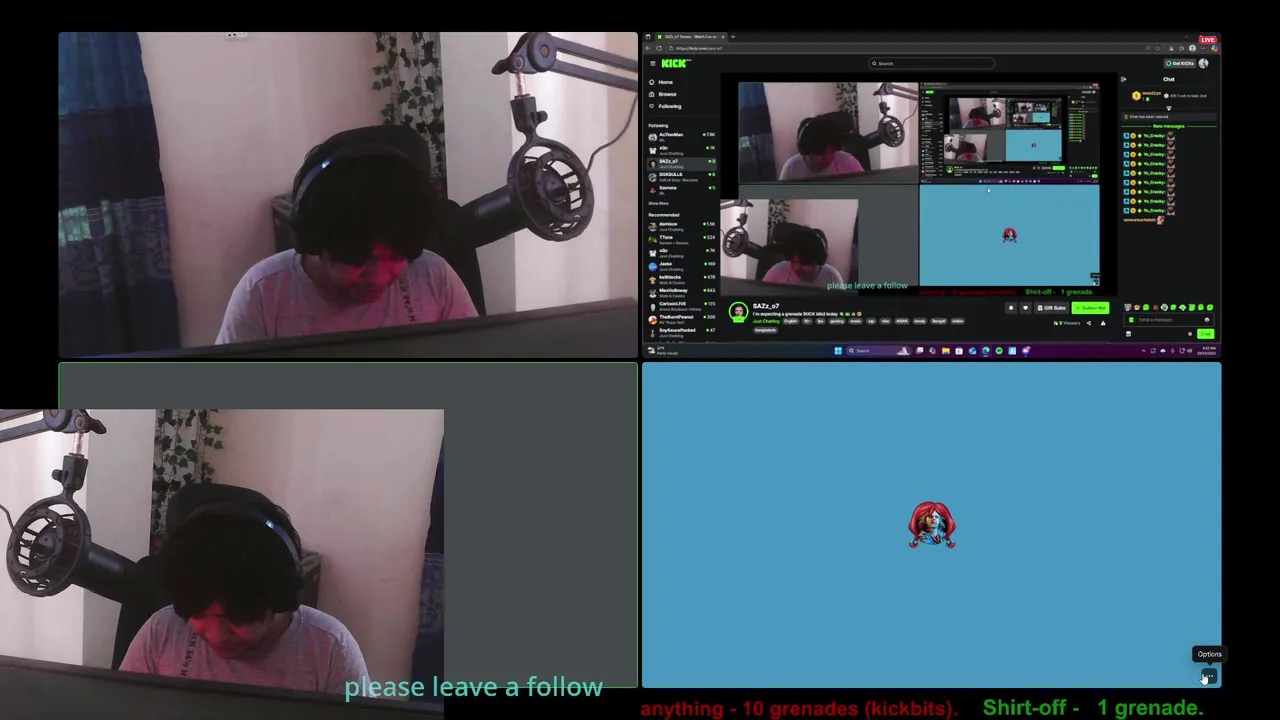Open the emoji picker in chat input
Screen dimensions: 1280x720
coord(1207,320)
